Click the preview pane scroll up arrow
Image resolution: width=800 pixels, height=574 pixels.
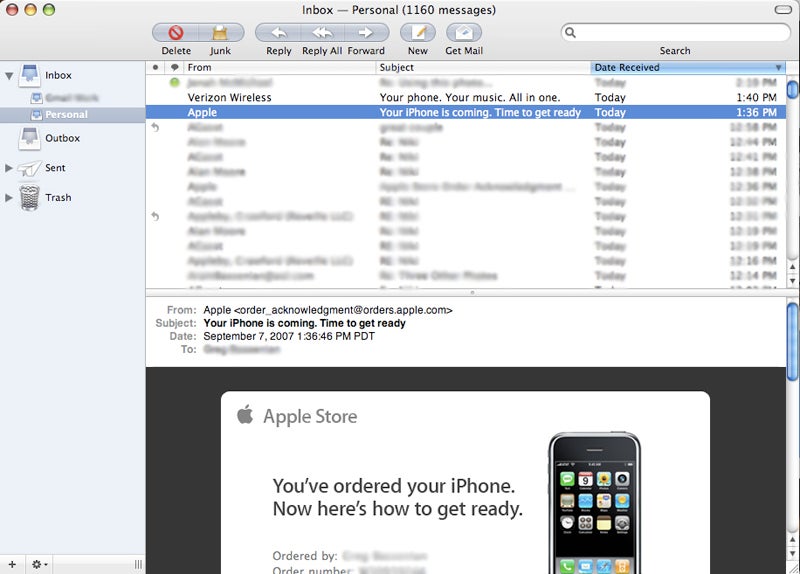point(792,539)
